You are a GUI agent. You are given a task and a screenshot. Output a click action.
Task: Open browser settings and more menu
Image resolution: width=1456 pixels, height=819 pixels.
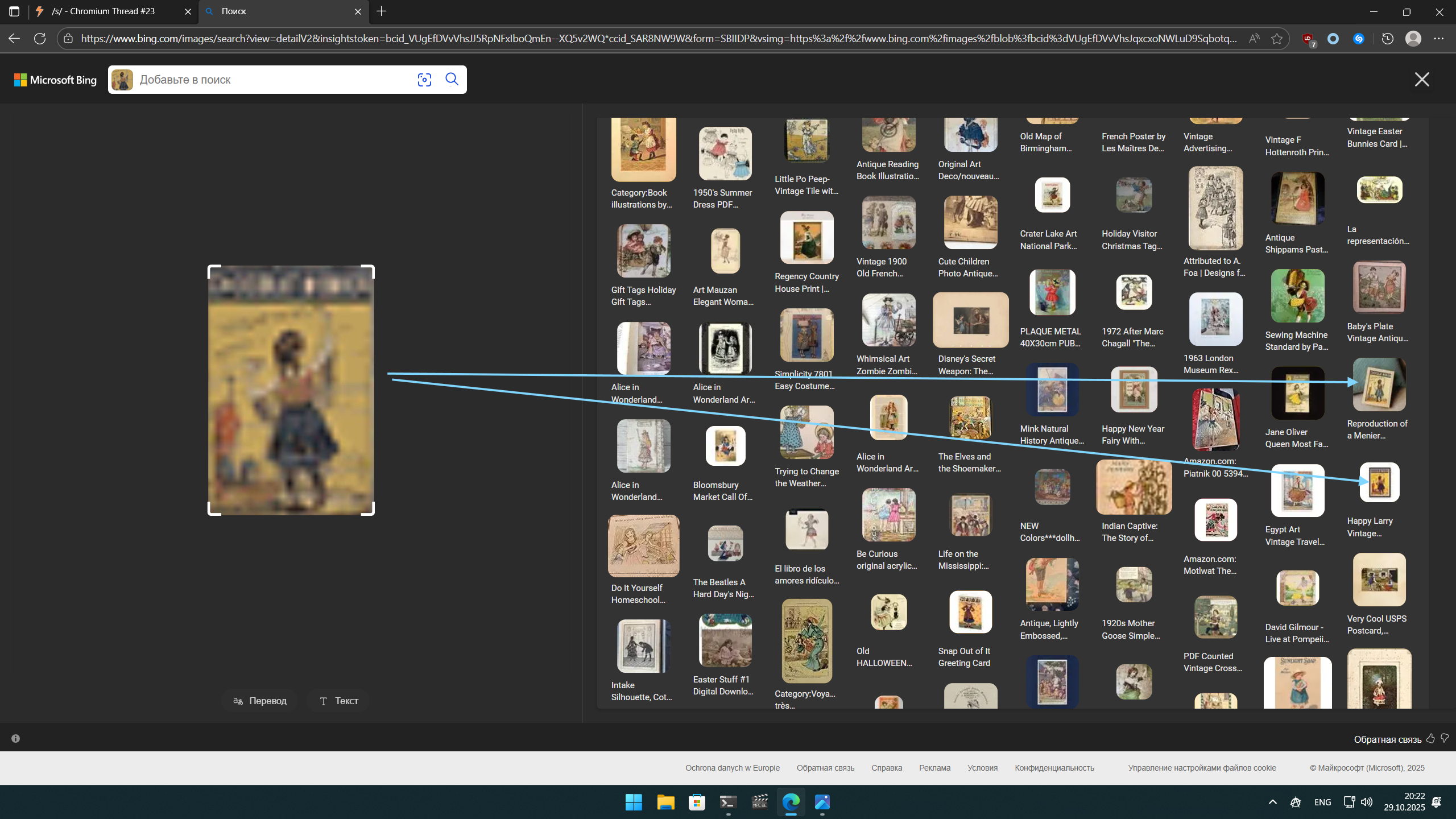click(1439, 39)
